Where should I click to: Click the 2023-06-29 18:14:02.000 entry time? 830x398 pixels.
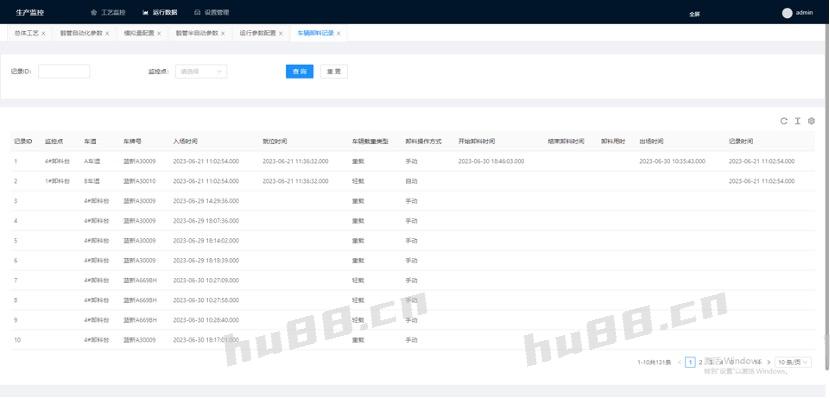(206, 241)
